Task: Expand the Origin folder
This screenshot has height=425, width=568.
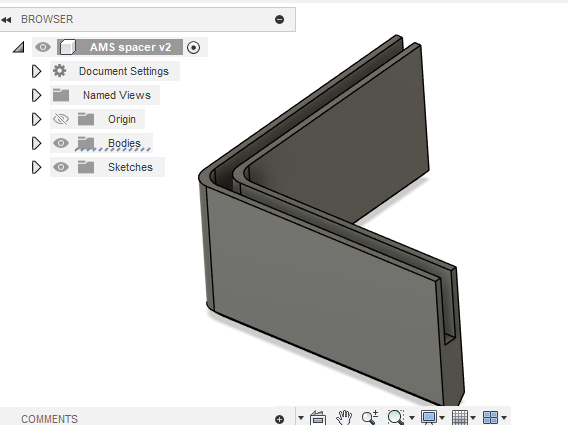Action: (x=36, y=119)
